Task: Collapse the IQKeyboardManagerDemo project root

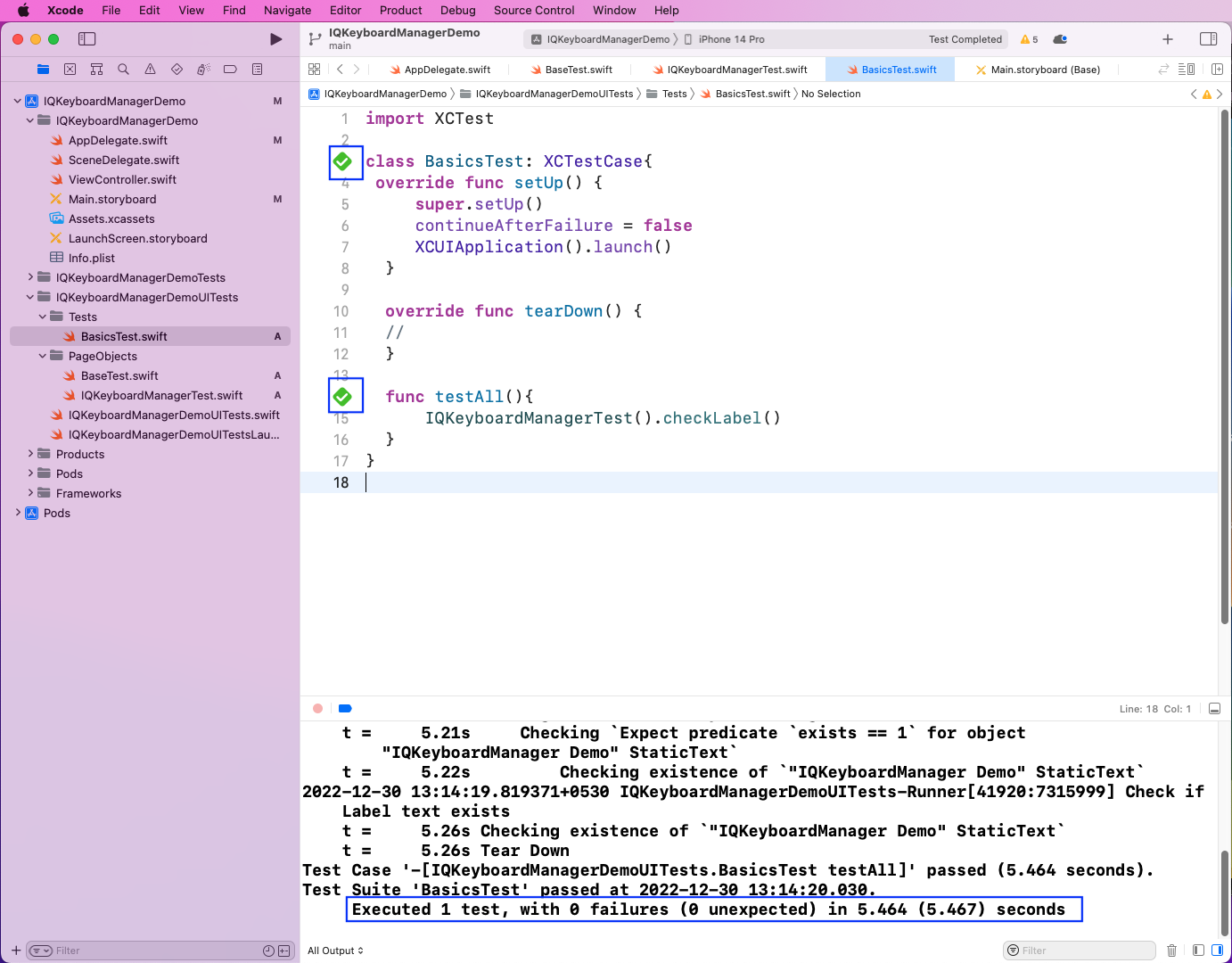Action: tap(18, 101)
